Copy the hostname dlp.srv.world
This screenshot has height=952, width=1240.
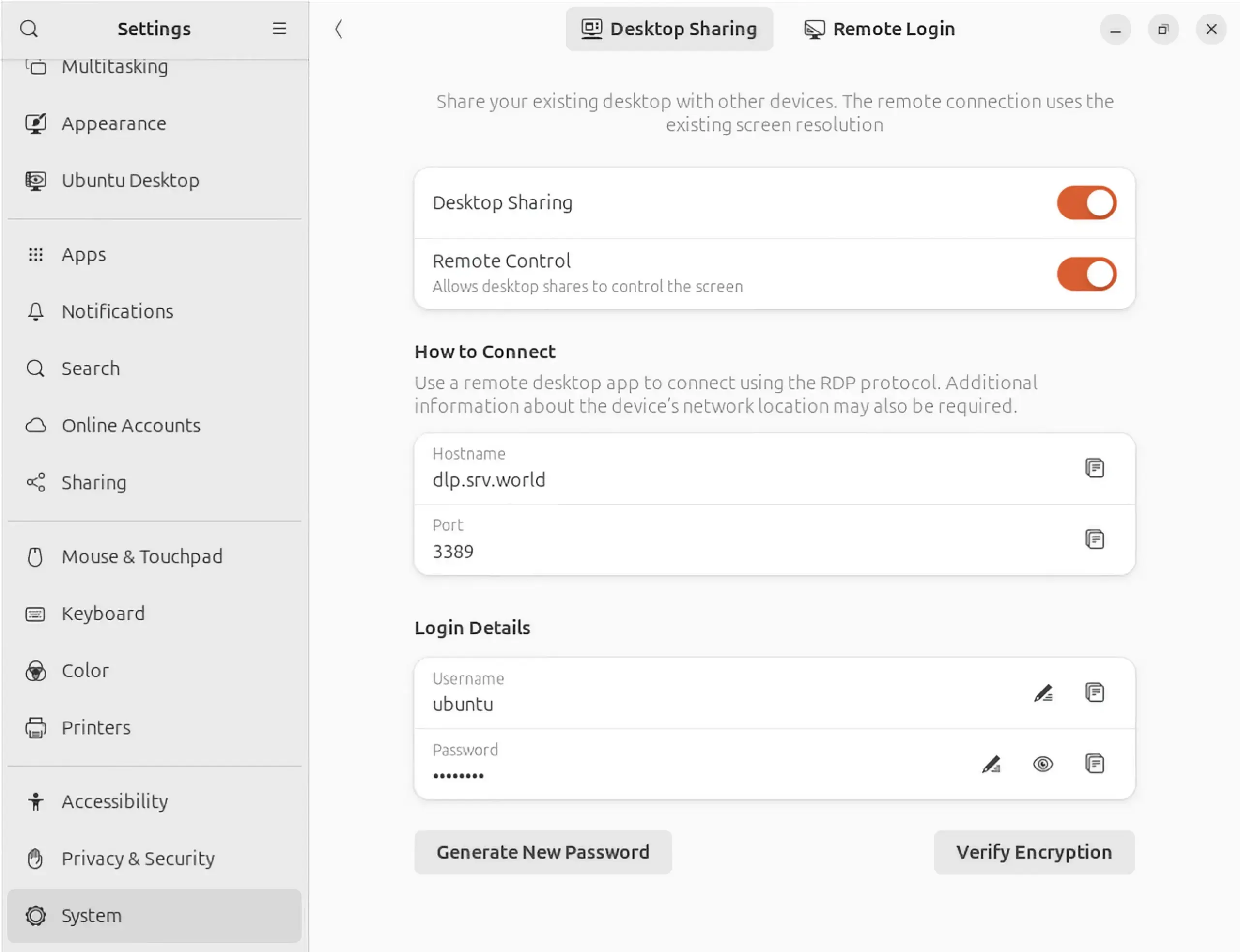pyautogui.click(x=1094, y=468)
